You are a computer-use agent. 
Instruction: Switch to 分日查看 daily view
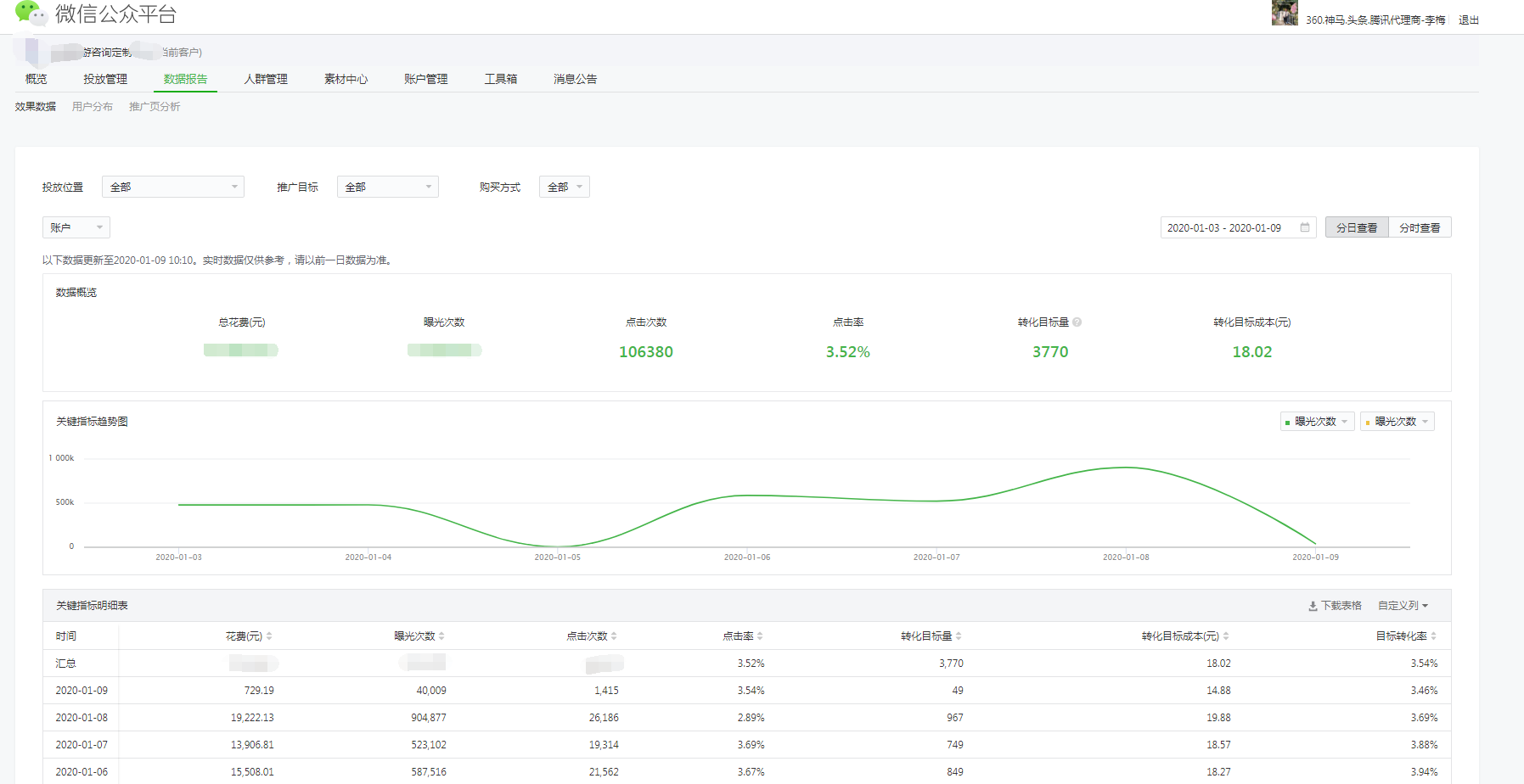(1357, 227)
